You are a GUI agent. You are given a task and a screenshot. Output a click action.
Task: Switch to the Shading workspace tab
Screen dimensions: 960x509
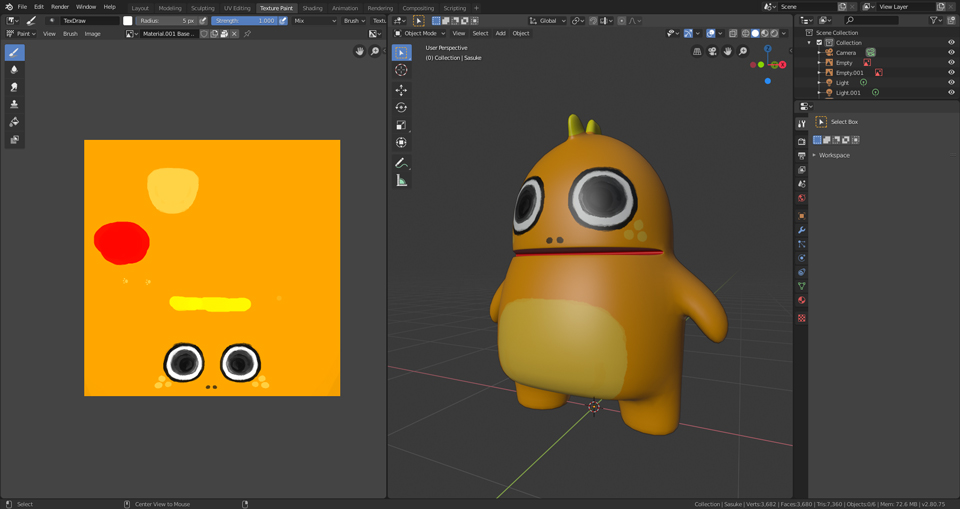click(312, 8)
